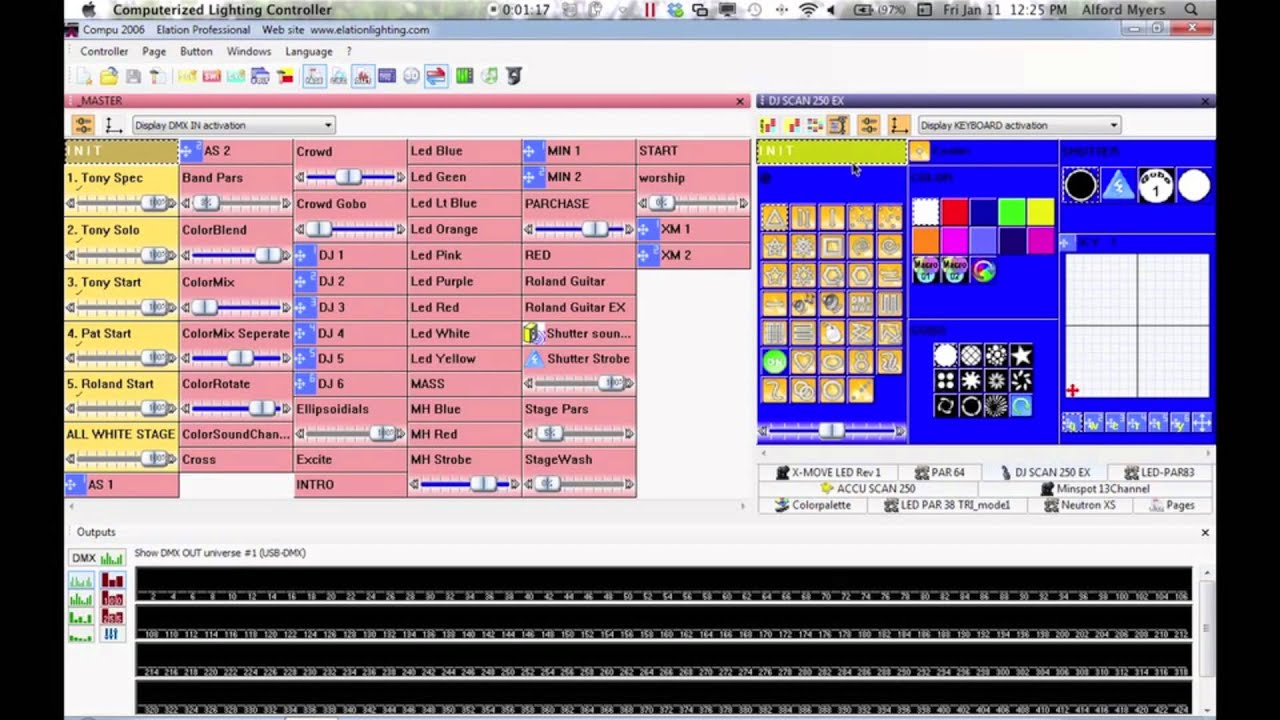Click the red bar graph output icon
This screenshot has width=1280, height=720.
[x=112, y=581]
